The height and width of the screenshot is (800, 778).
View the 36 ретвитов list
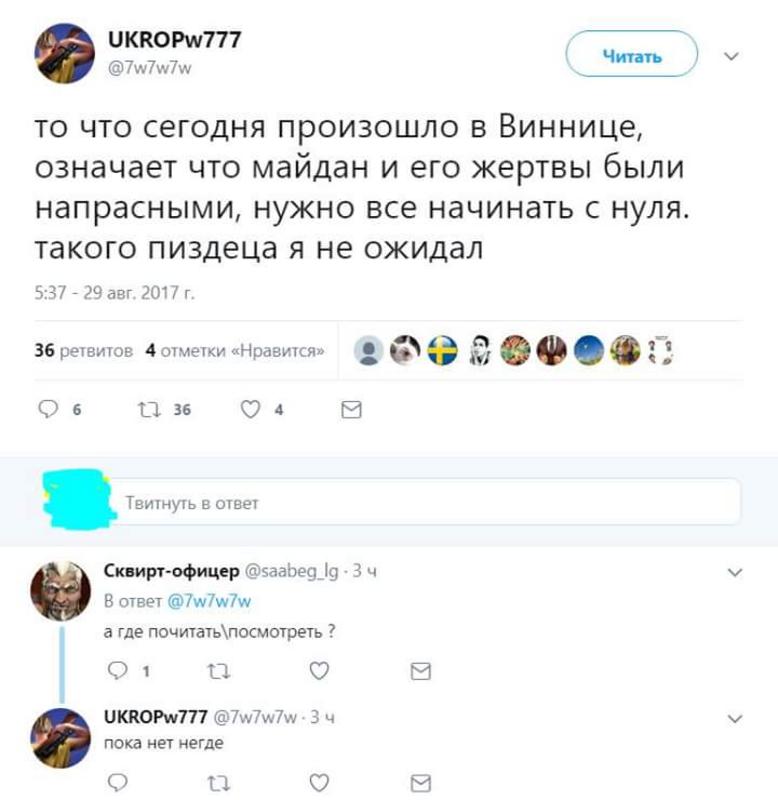point(84,351)
